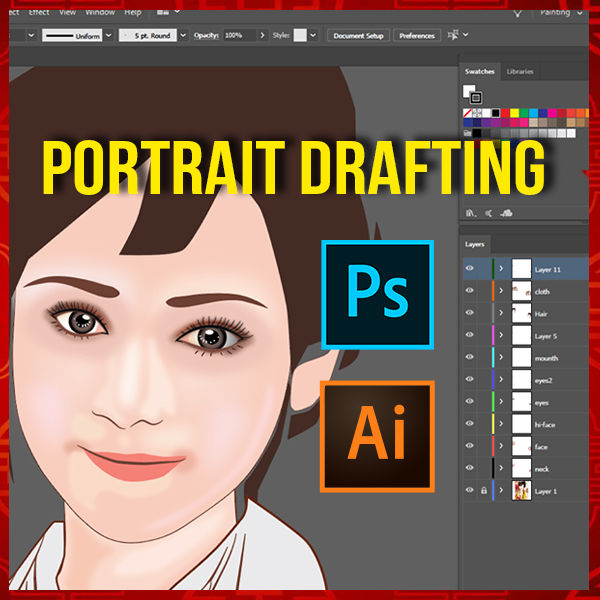Select the Swatches tab
This screenshot has width=600, height=600.
point(480,72)
